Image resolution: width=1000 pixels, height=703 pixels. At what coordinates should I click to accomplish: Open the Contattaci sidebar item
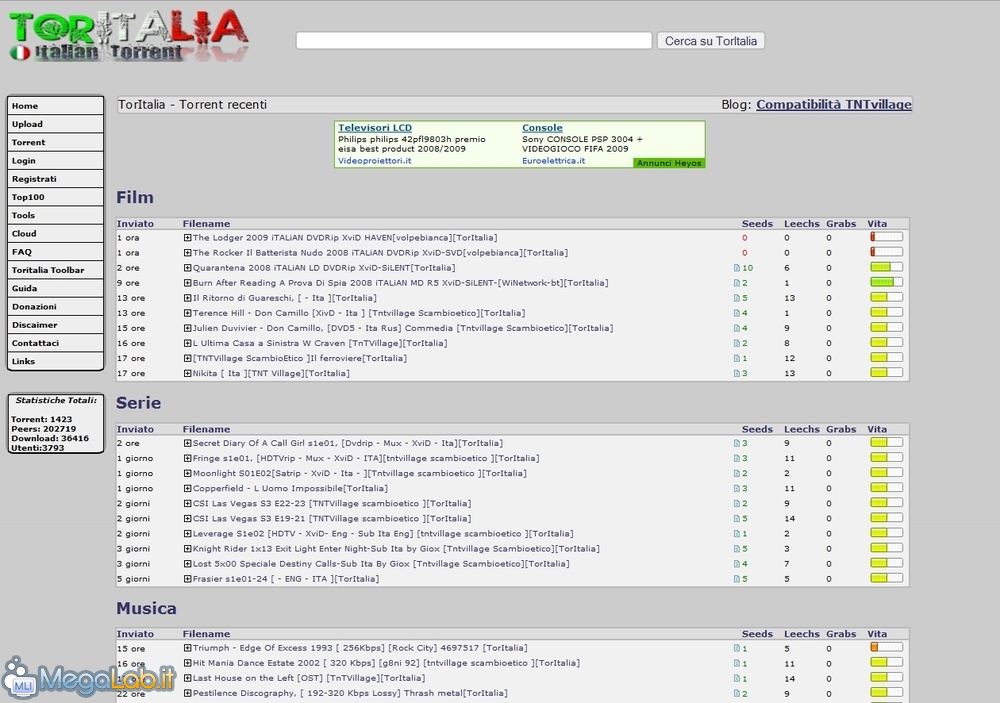pos(55,343)
